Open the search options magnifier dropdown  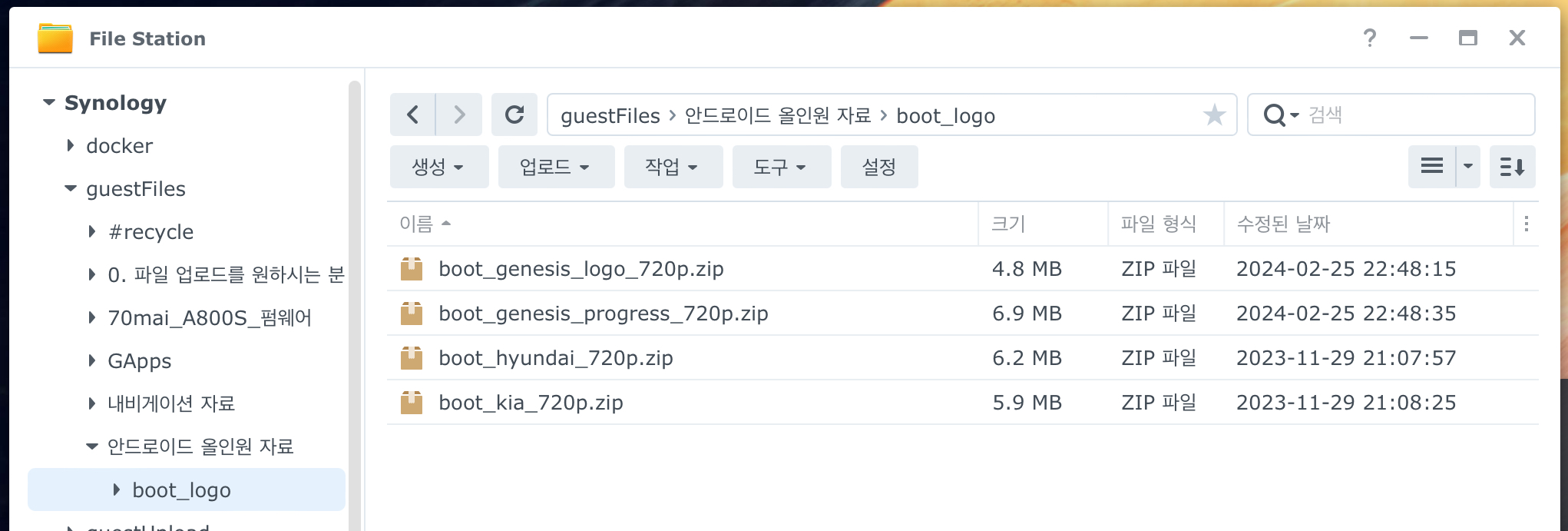(1280, 115)
